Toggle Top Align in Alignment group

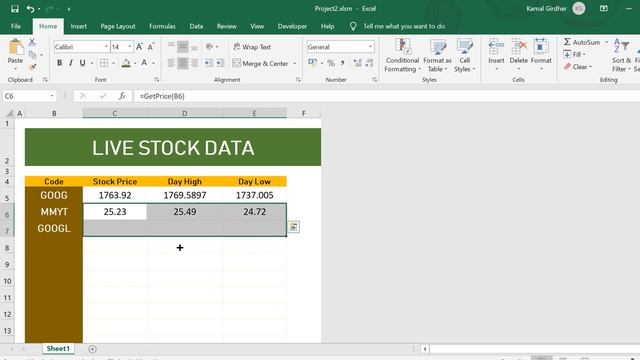pos(171,46)
